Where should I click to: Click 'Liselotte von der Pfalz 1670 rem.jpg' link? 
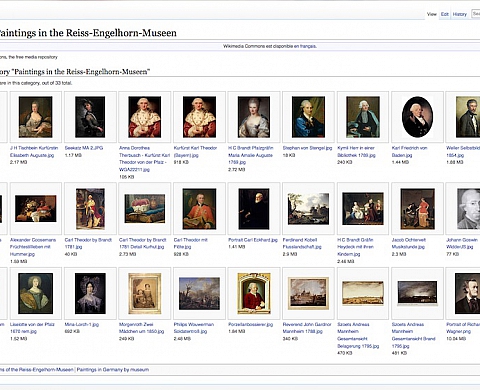click(x=32, y=328)
